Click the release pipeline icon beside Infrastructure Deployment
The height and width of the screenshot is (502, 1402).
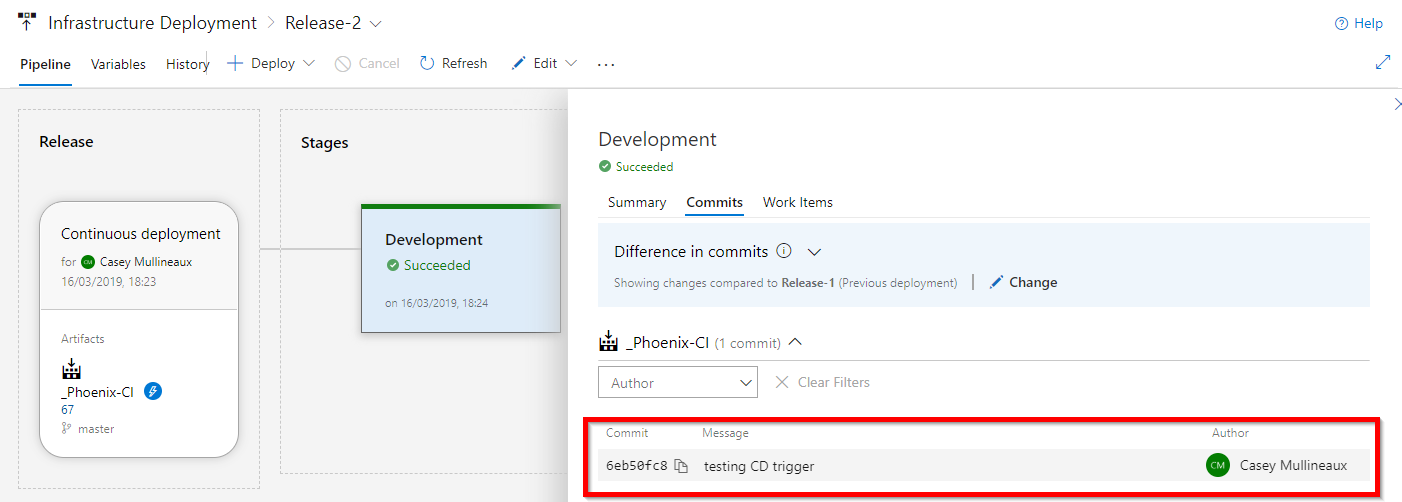(27, 22)
